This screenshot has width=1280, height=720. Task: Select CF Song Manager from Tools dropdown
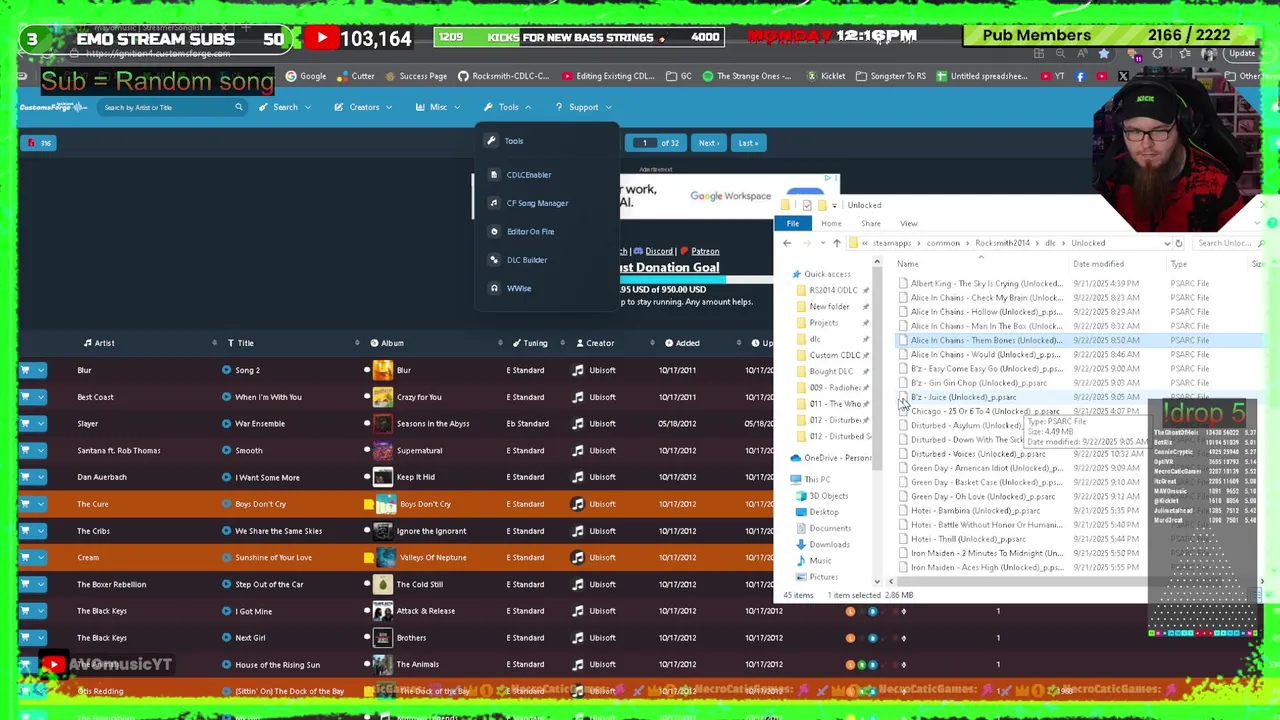[x=537, y=203]
